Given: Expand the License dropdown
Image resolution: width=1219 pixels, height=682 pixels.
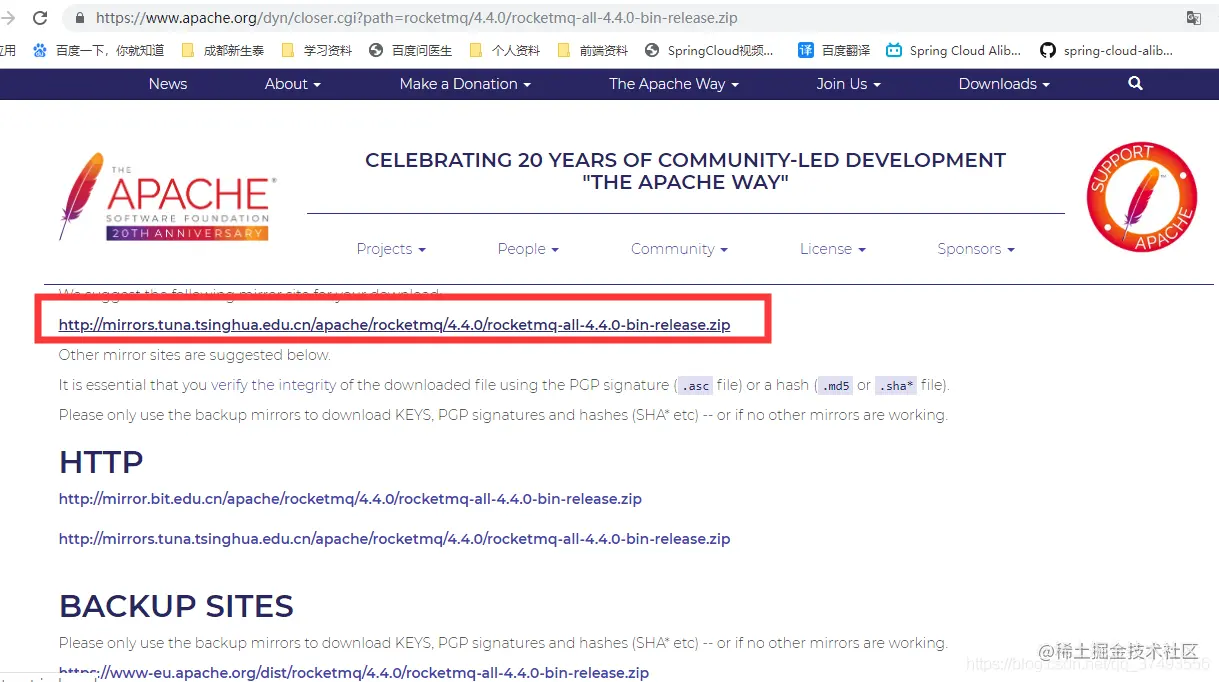Looking at the screenshot, I should click(833, 249).
